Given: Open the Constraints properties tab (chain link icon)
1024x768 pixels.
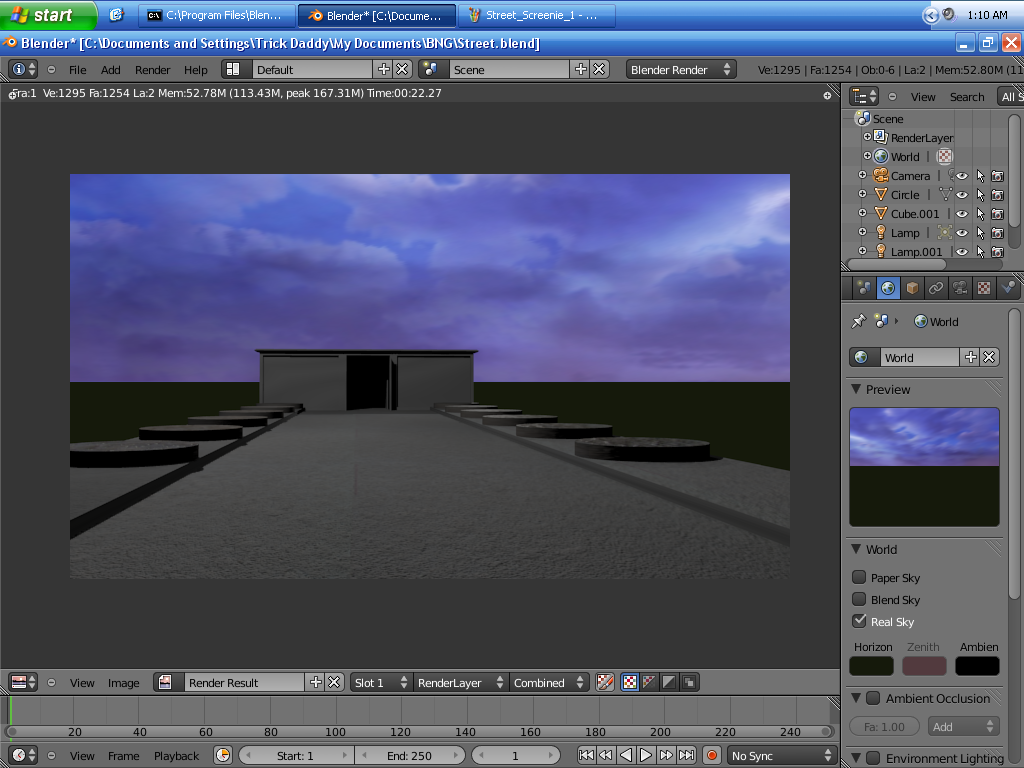Looking at the screenshot, I should click(936, 288).
